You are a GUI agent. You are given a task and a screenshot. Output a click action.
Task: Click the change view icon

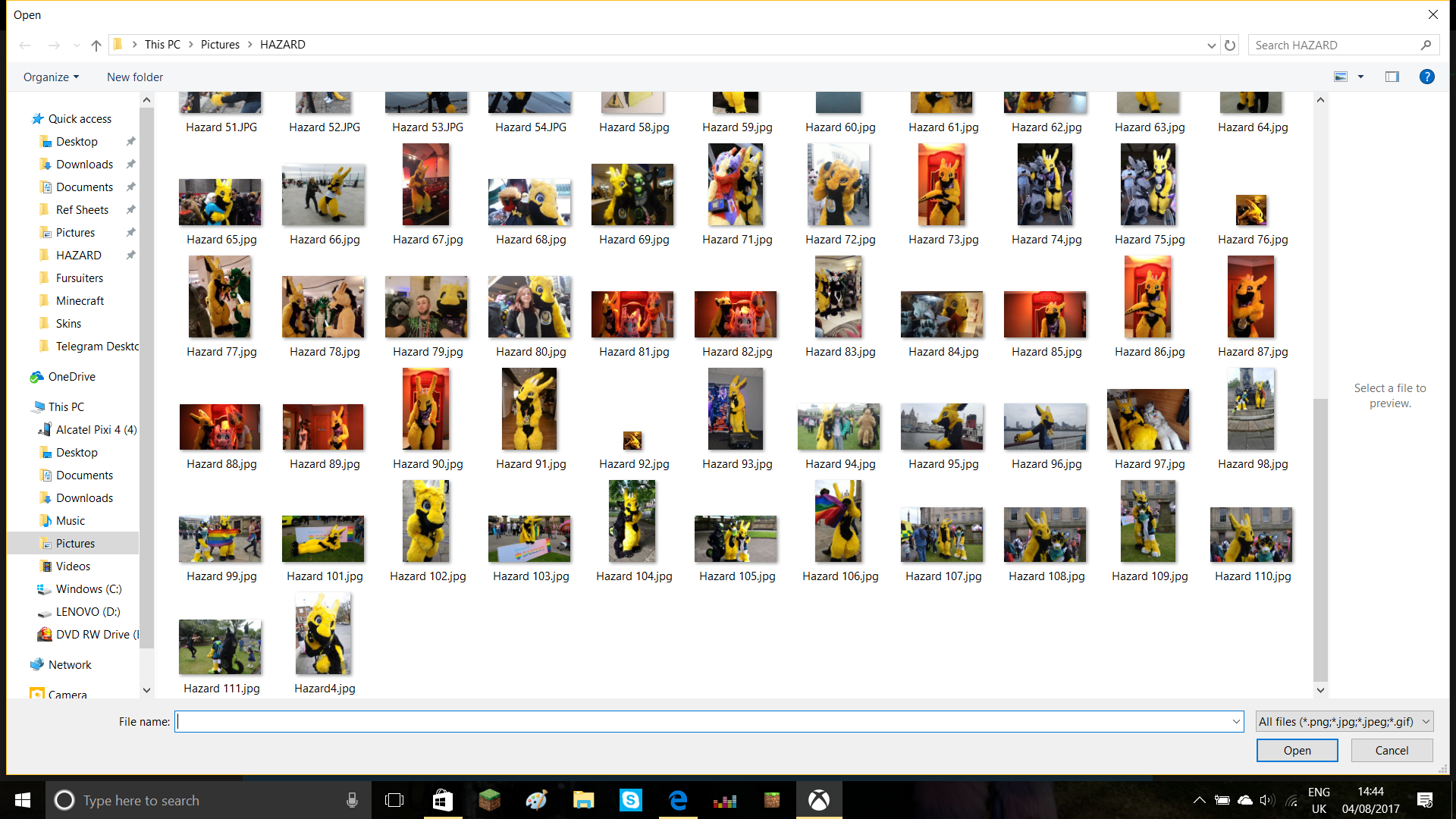[1341, 77]
